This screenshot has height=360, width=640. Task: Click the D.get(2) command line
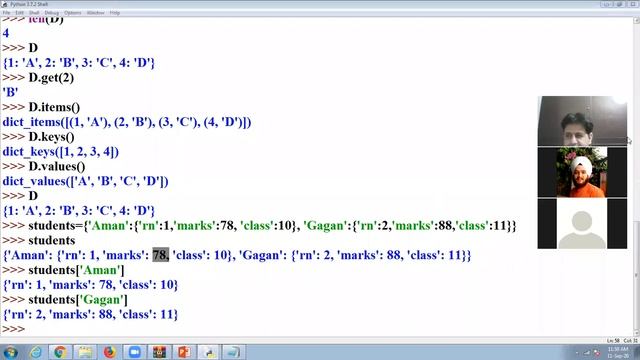click(x=38, y=78)
